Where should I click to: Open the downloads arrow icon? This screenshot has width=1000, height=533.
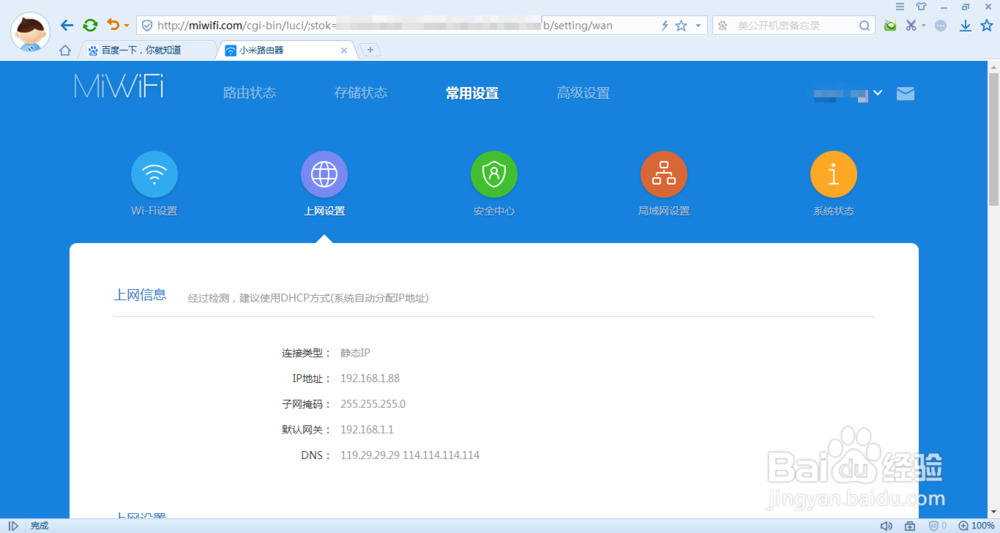click(966, 26)
